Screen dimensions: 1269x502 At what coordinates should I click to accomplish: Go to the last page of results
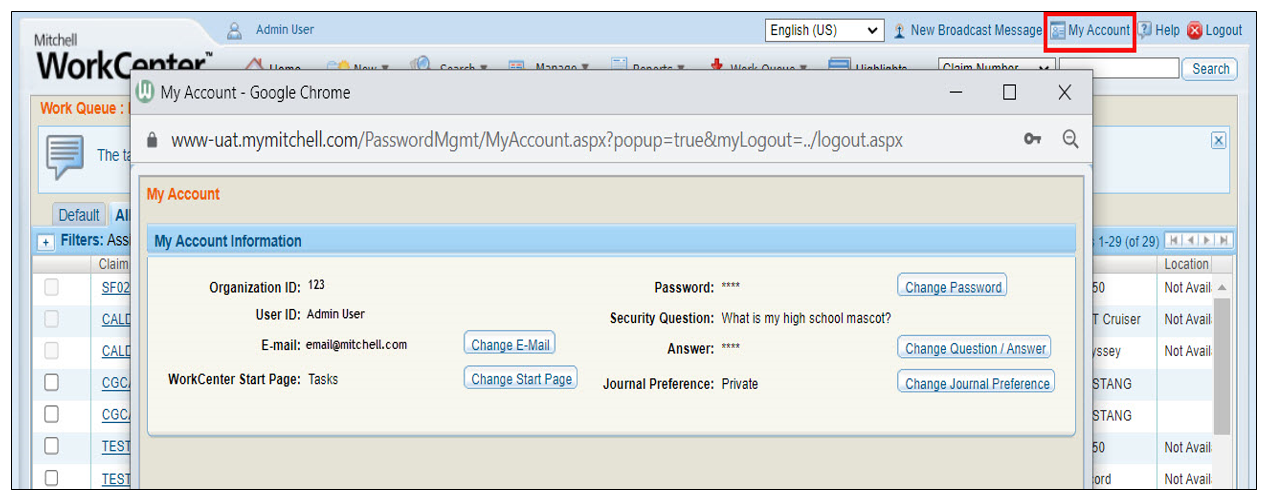click(x=1224, y=241)
